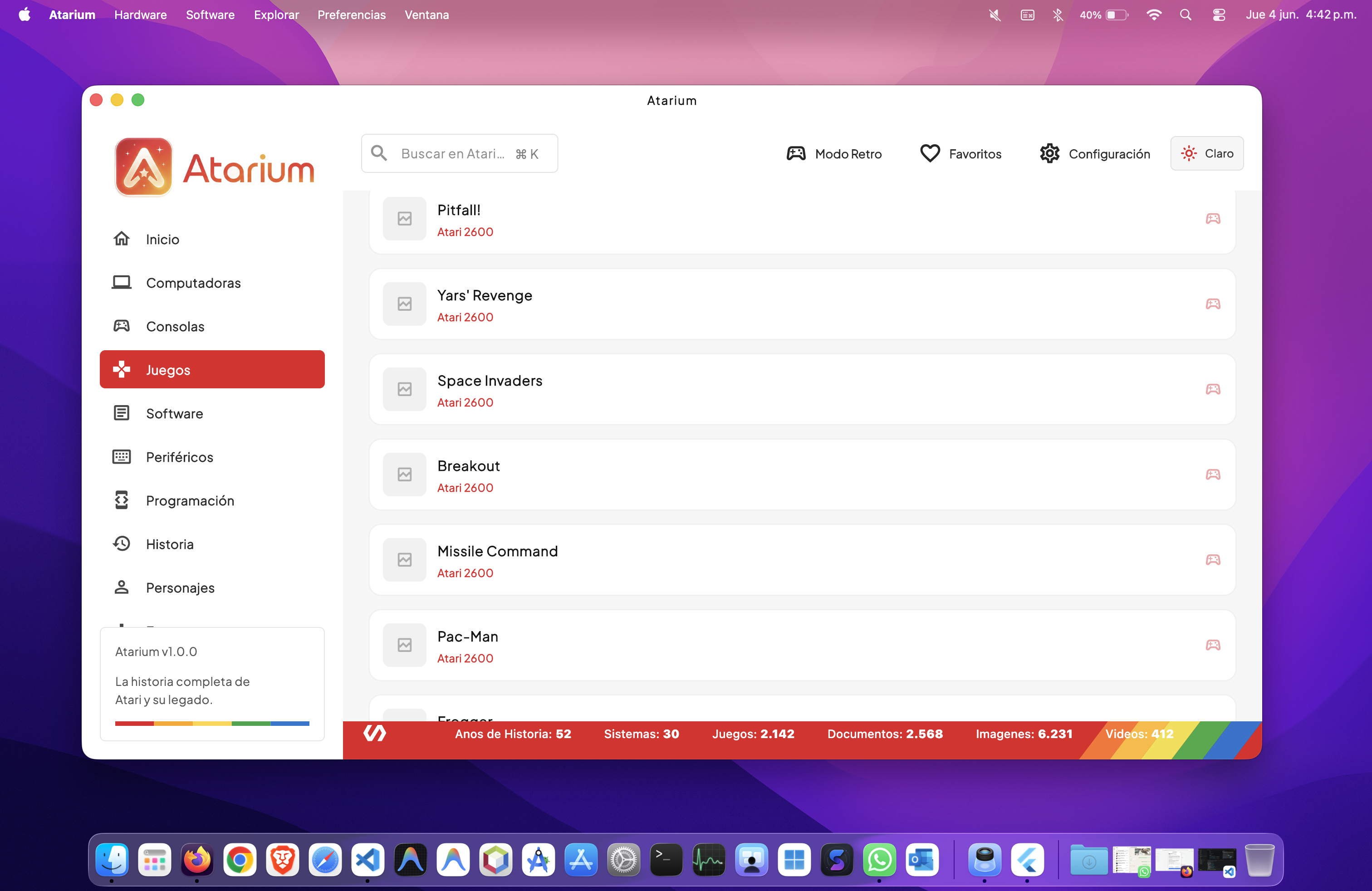Open the Pitfall! image thumbnail
1372x891 pixels.
click(405, 218)
